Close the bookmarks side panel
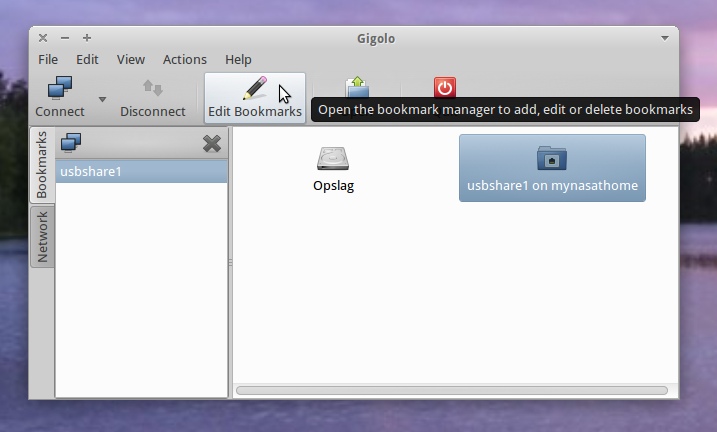This screenshot has height=432, width=717. 212,144
